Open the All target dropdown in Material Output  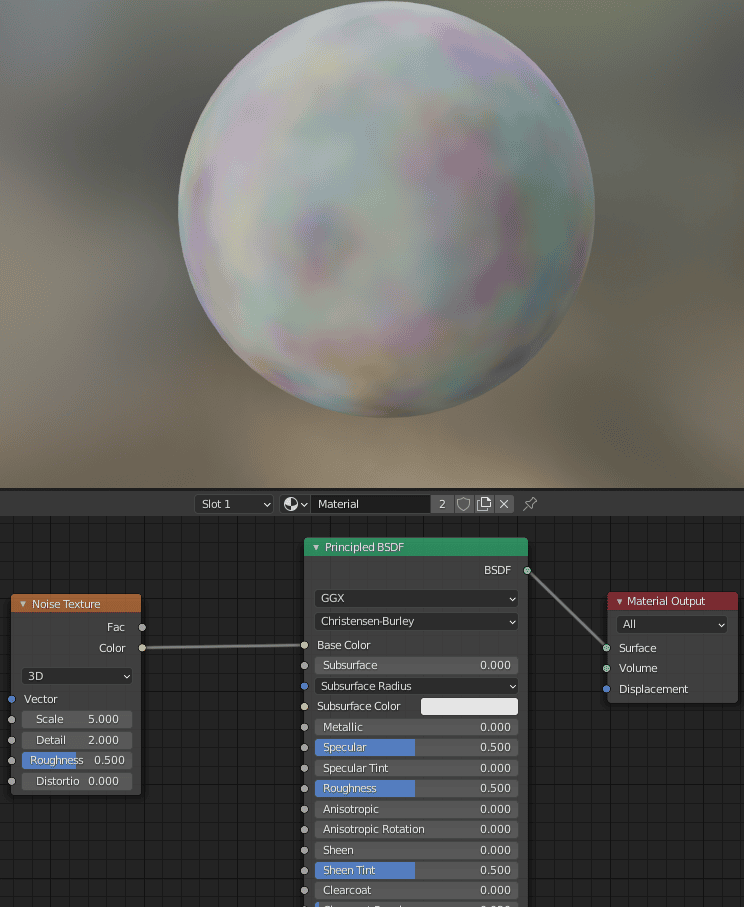coord(672,625)
